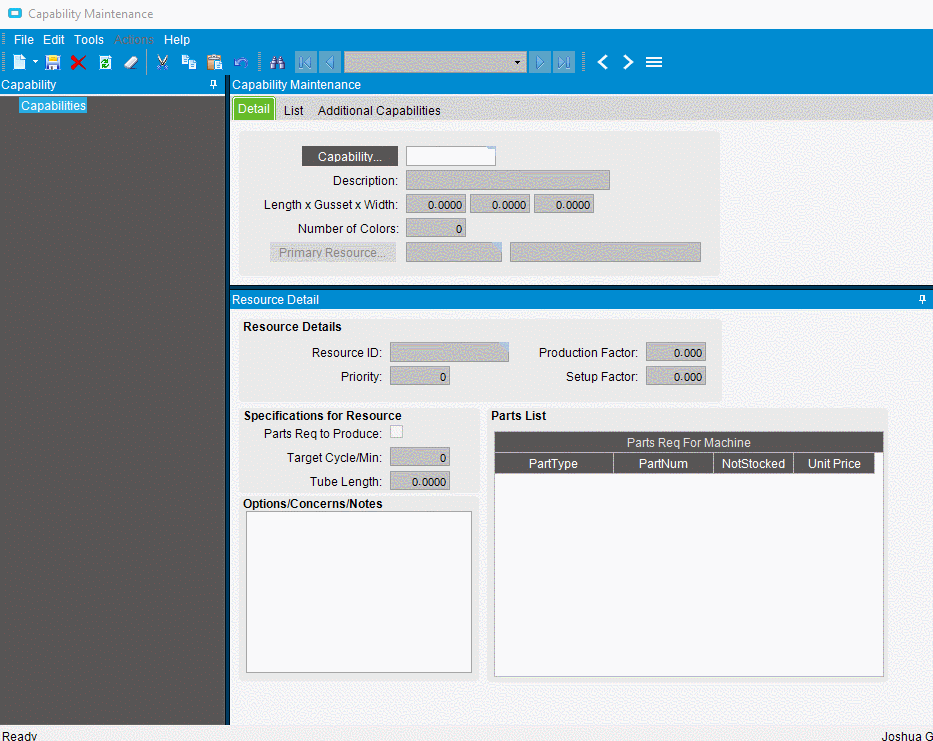Click the Production Factor field
The width and height of the screenshot is (933, 741).
676,352
